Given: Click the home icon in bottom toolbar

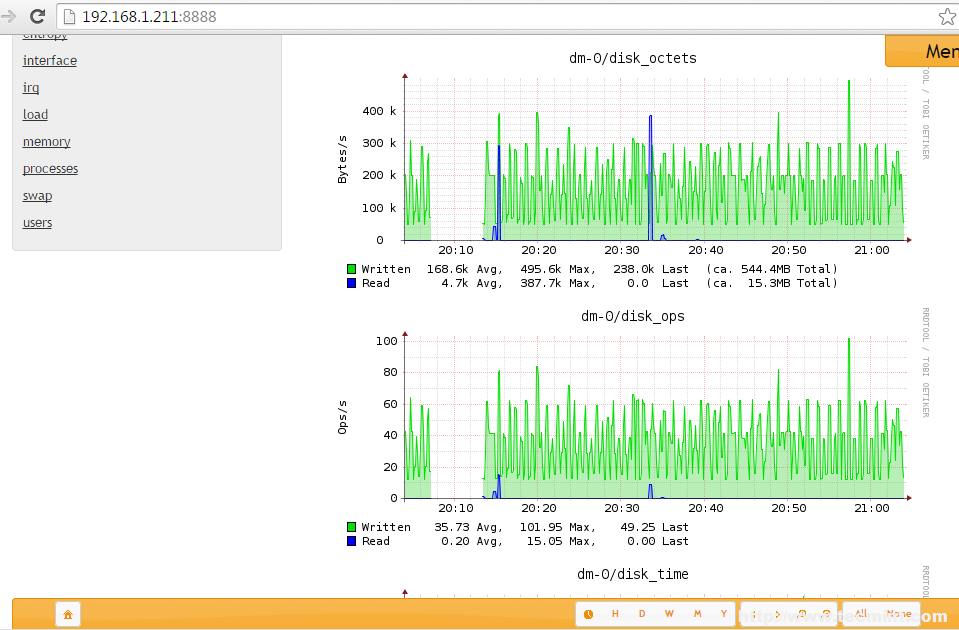Looking at the screenshot, I should (68, 614).
